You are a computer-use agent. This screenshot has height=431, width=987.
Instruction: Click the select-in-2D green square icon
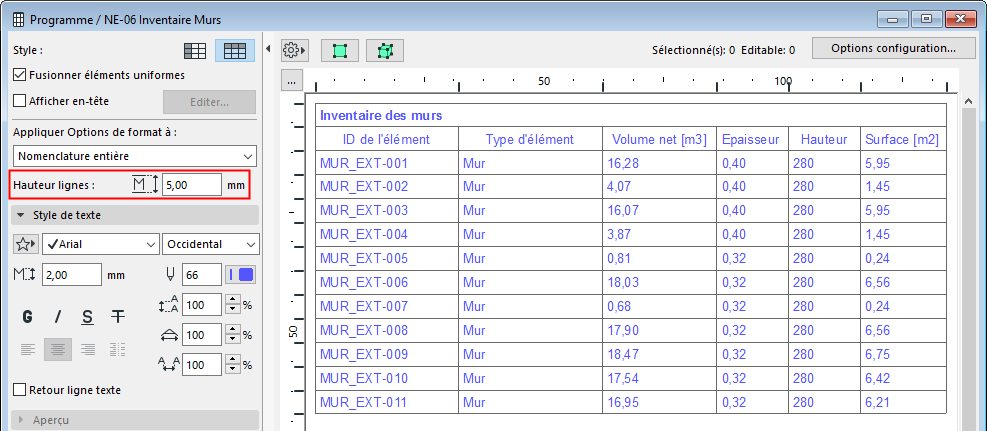click(x=340, y=51)
